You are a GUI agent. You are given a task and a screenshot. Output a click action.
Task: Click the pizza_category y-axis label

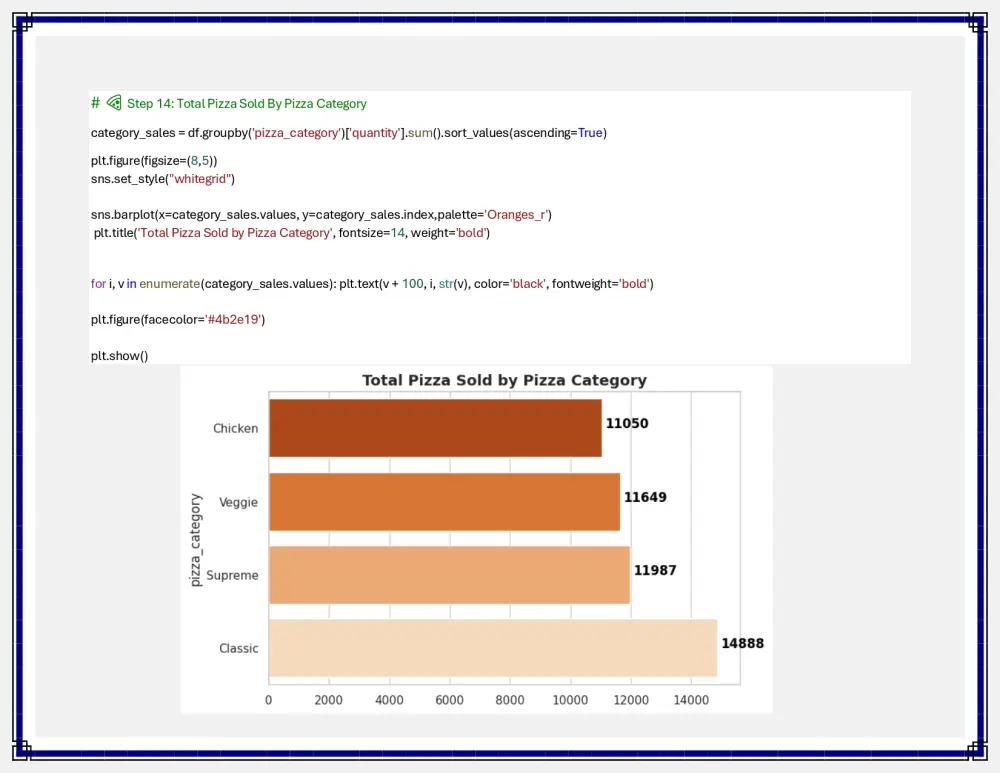[x=196, y=538]
